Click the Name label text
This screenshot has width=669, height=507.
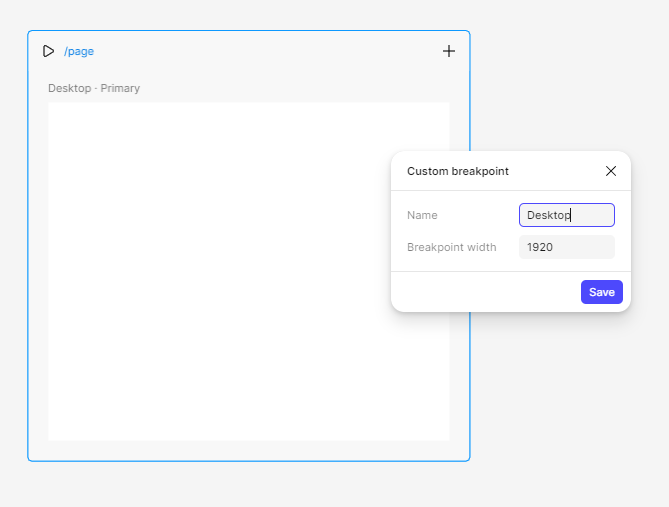(x=422, y=215)
